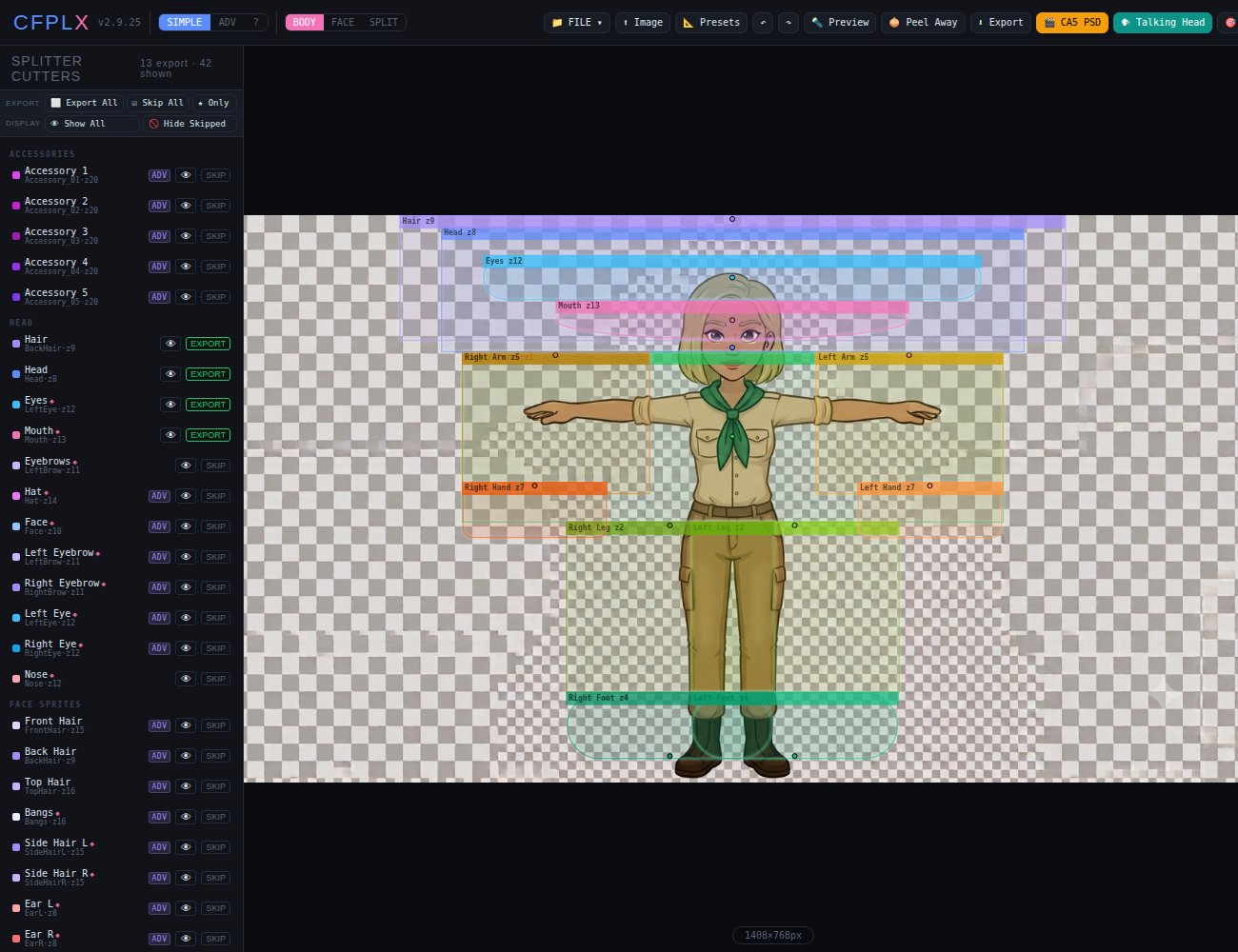Switch to SIMPLE mode
Image resolution: width=1238 pixels, height=952 pixels.
pyautogui.click(x=184, y=22)
